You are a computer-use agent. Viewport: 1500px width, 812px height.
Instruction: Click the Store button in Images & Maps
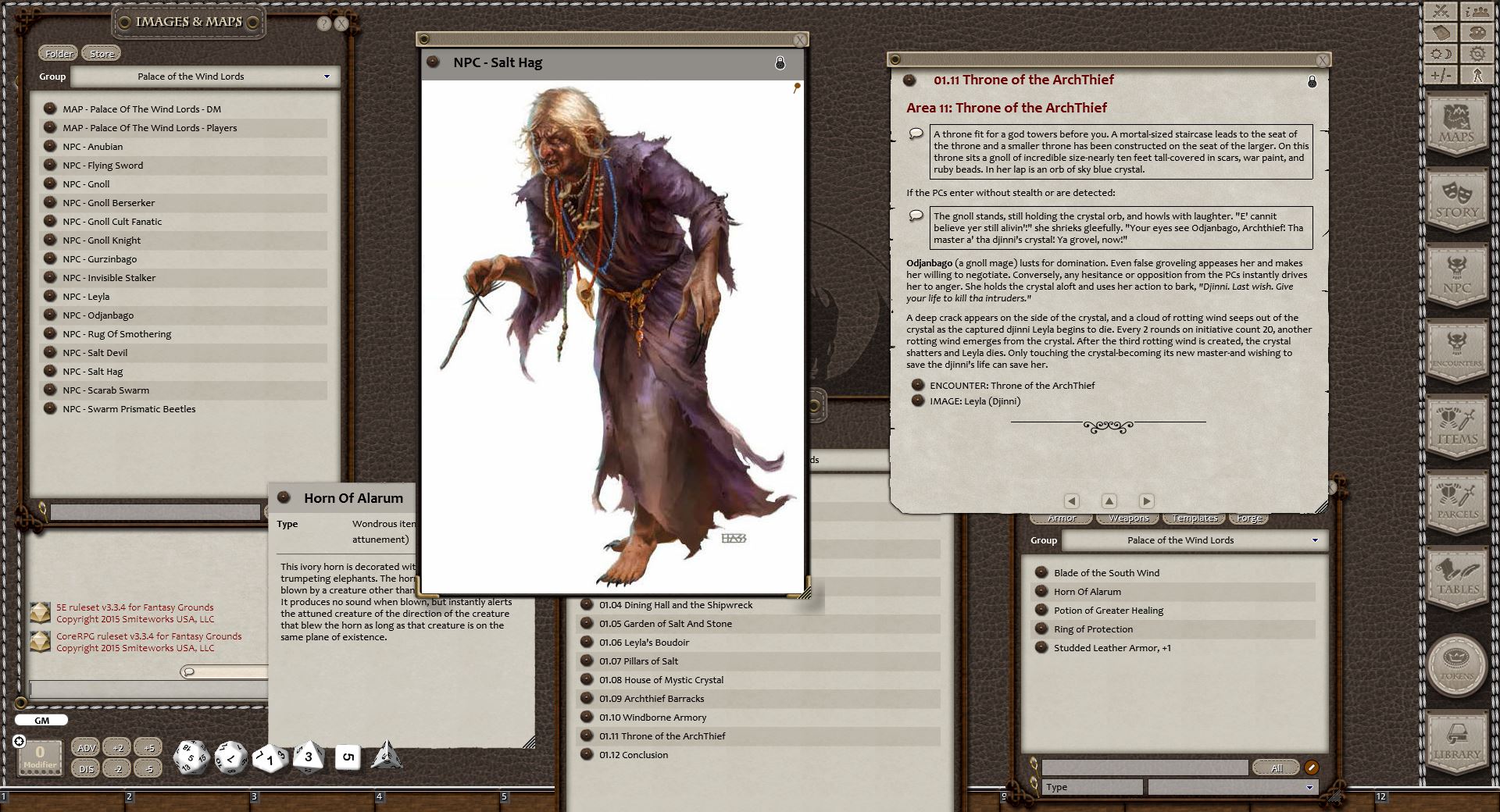(x=101, y=53)
